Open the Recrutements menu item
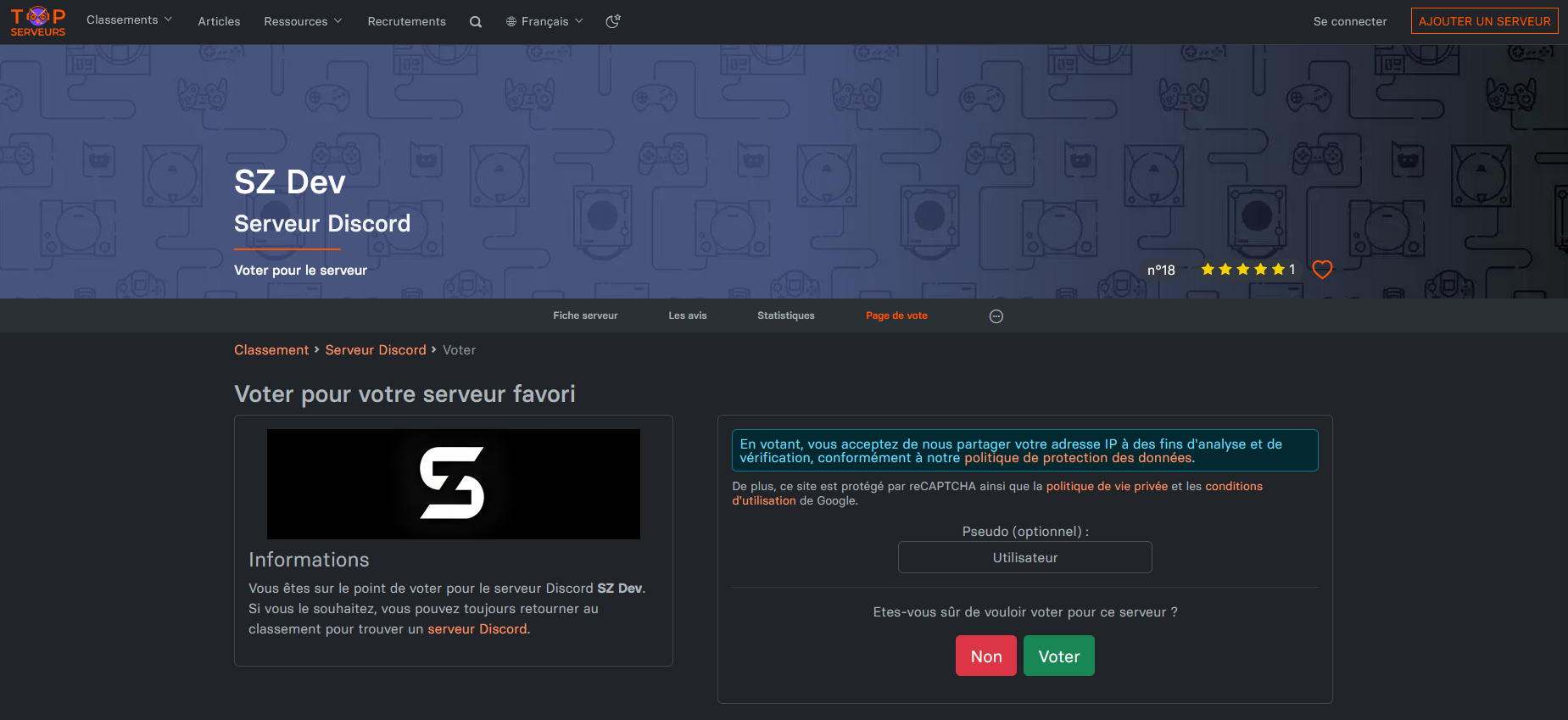The width and height of the screenshot is (1568, 720). tap(406, 21)
